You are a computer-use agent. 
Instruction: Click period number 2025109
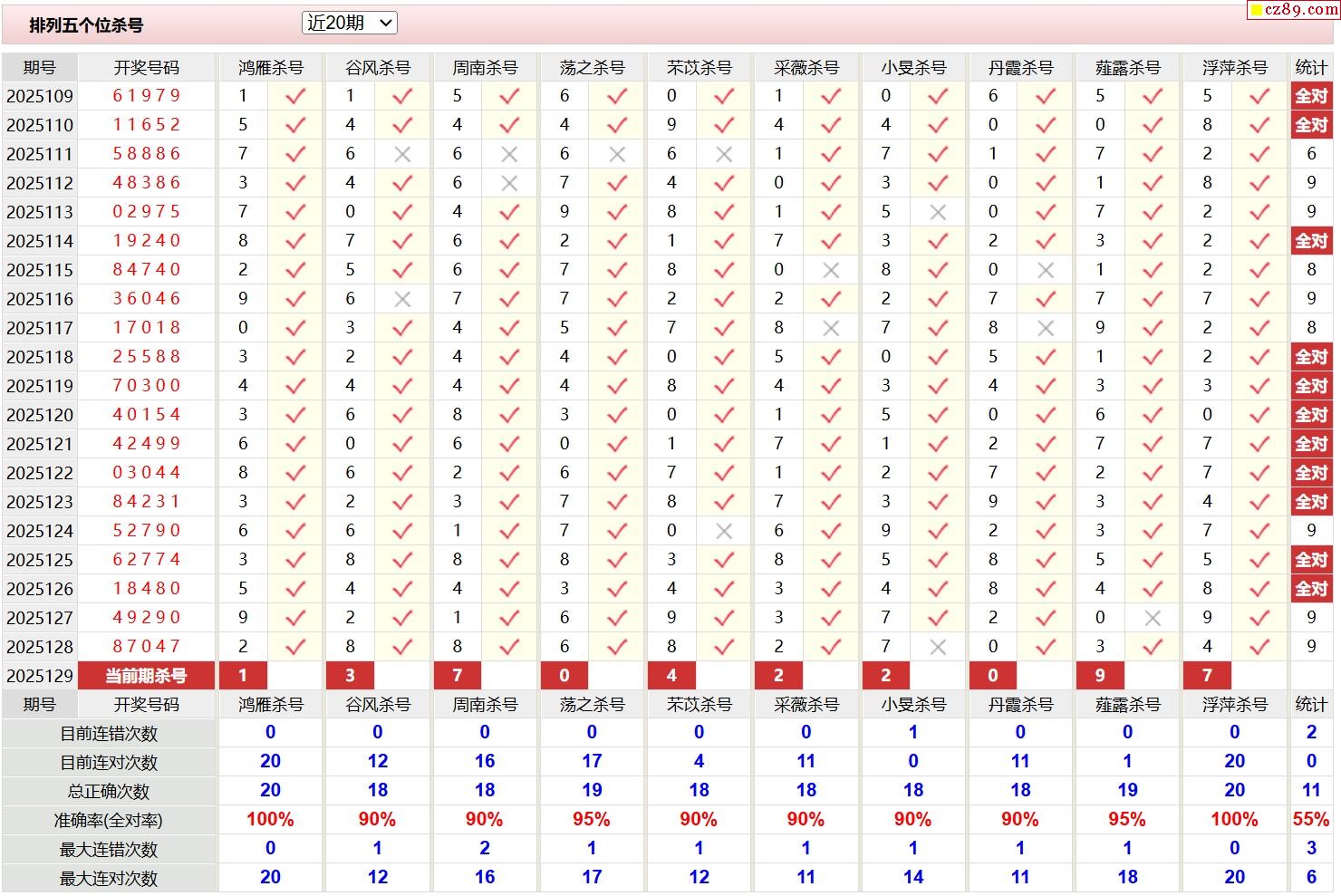[x=40, y=96]
